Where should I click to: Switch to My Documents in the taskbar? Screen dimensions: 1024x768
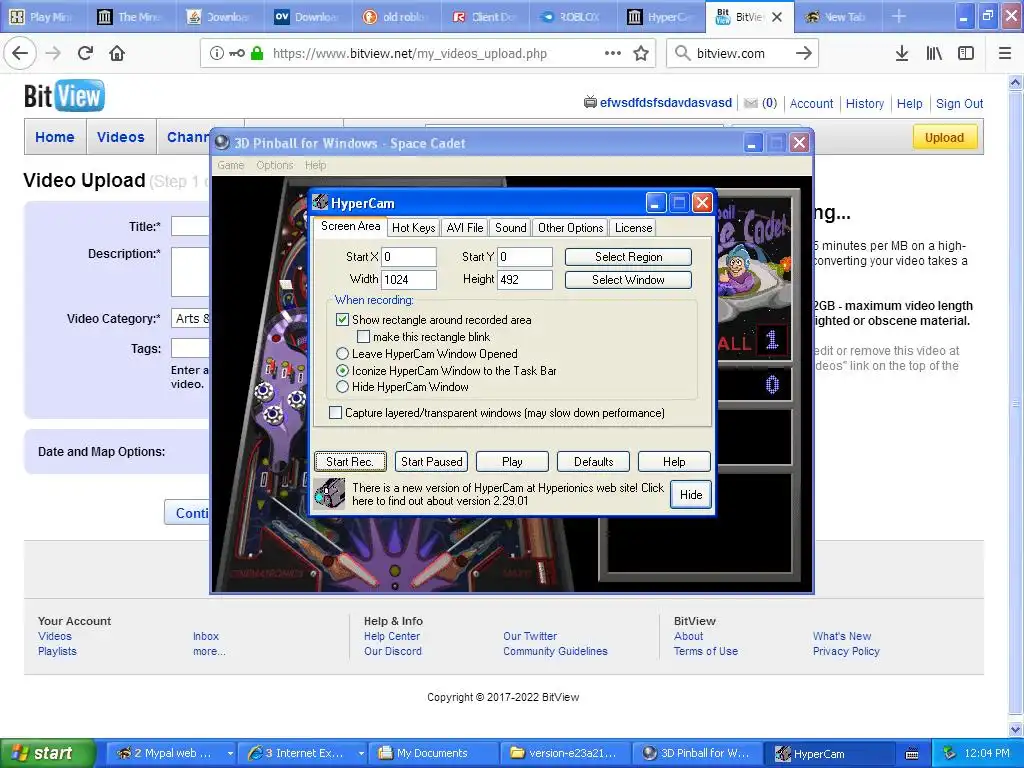(x=434, y=753)
